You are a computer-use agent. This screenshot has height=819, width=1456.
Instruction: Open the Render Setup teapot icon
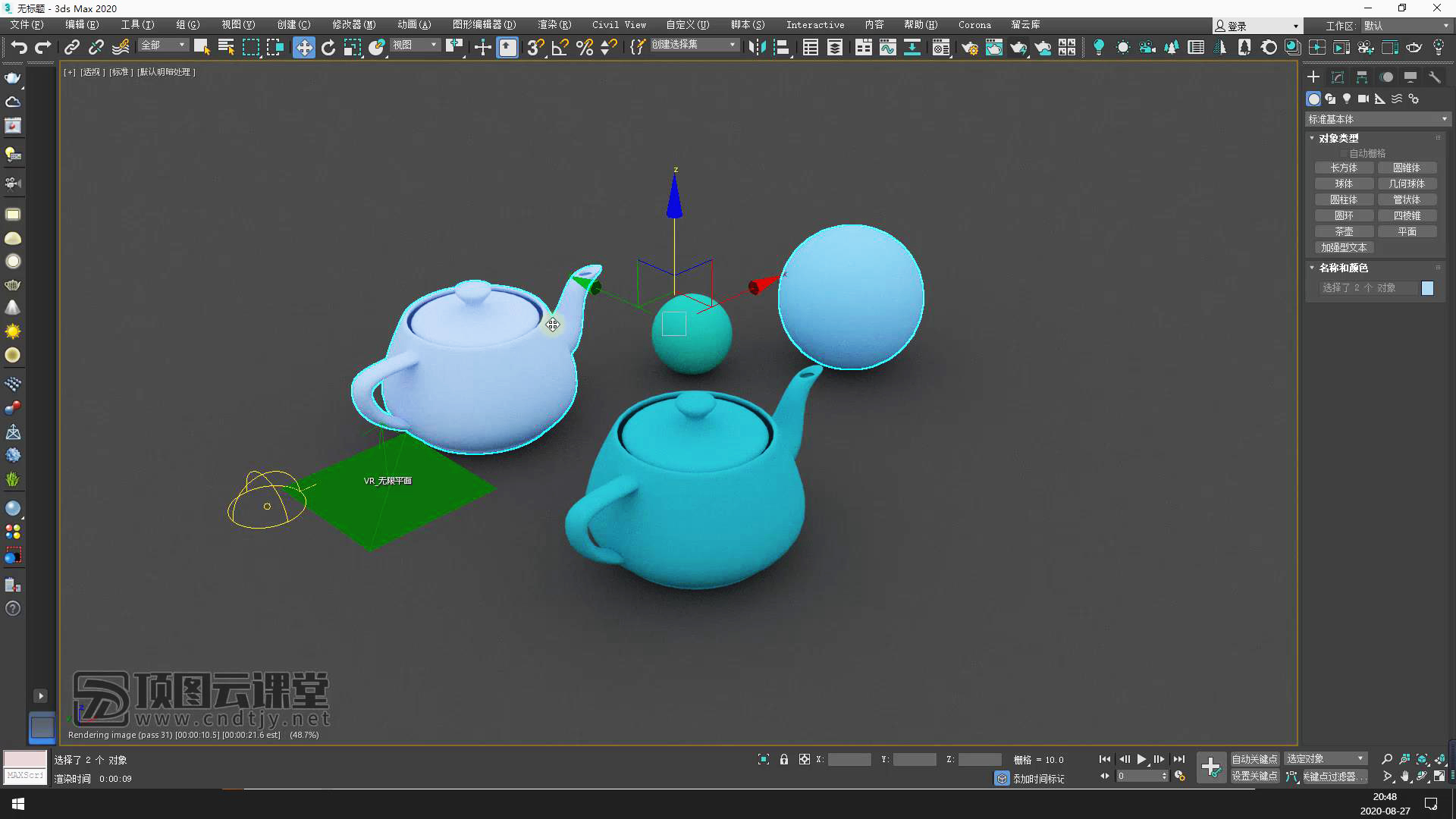[x=969, y=48]
